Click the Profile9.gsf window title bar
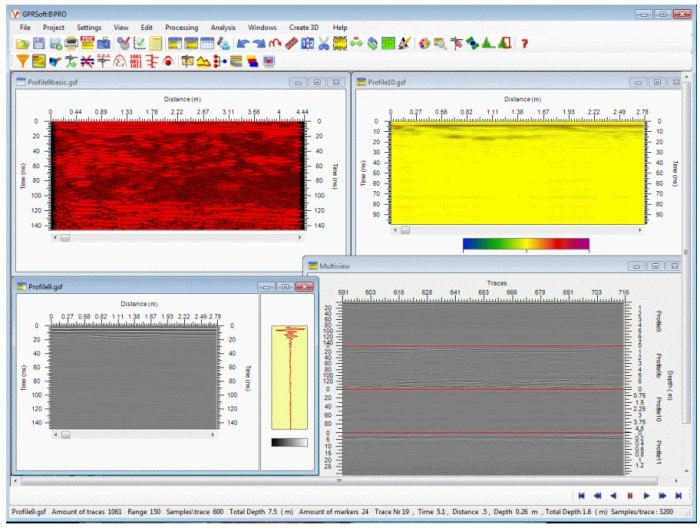 [x=130, y=286]
